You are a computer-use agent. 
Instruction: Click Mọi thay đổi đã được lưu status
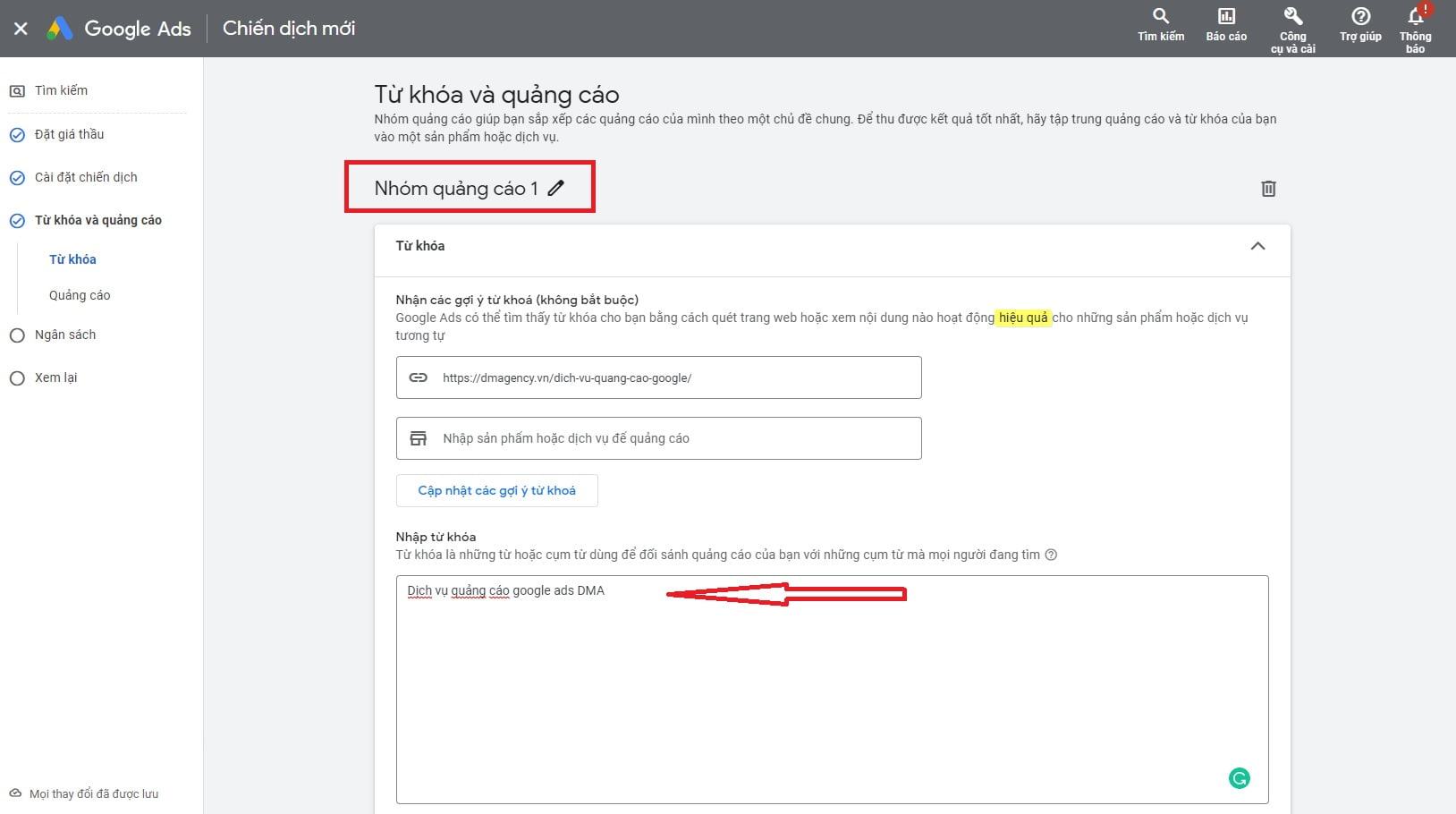pyautogui.click(x=84, y=793)
